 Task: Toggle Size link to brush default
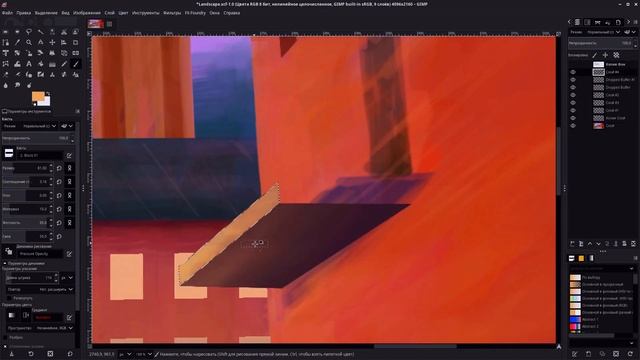click(69, 168)
